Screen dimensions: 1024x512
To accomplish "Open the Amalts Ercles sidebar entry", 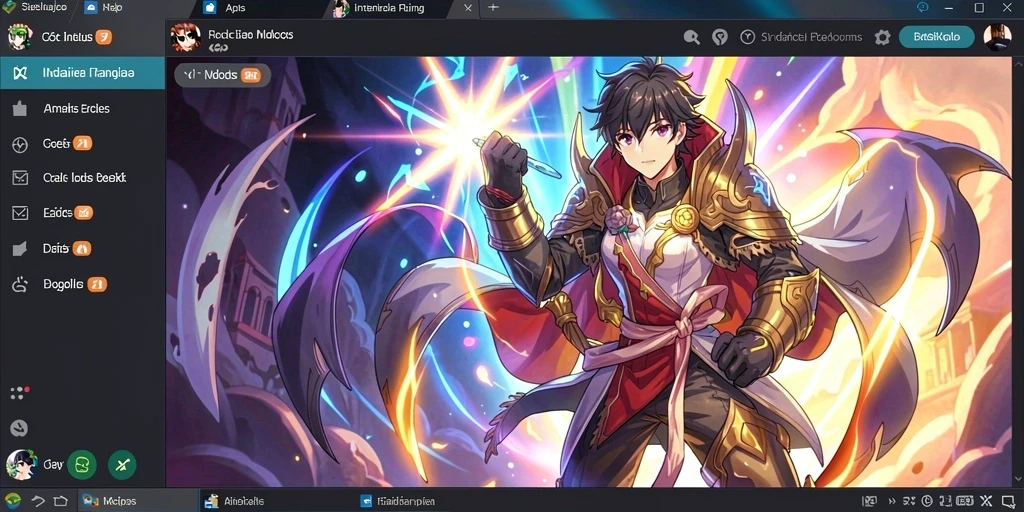I will tap(76, 109).
